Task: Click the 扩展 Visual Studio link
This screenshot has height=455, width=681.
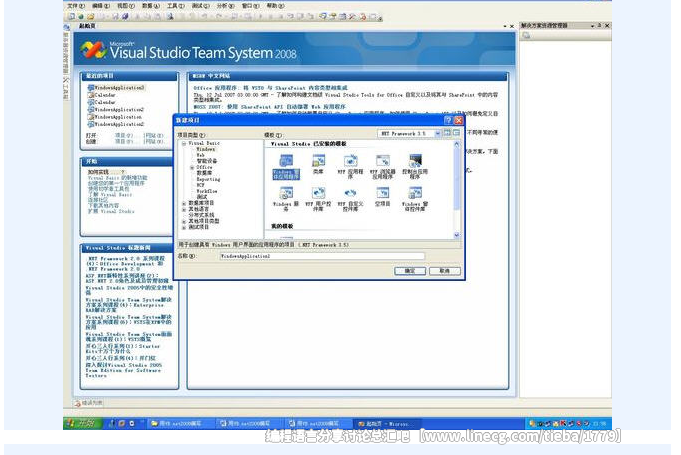Action: (x=111, y=211)
